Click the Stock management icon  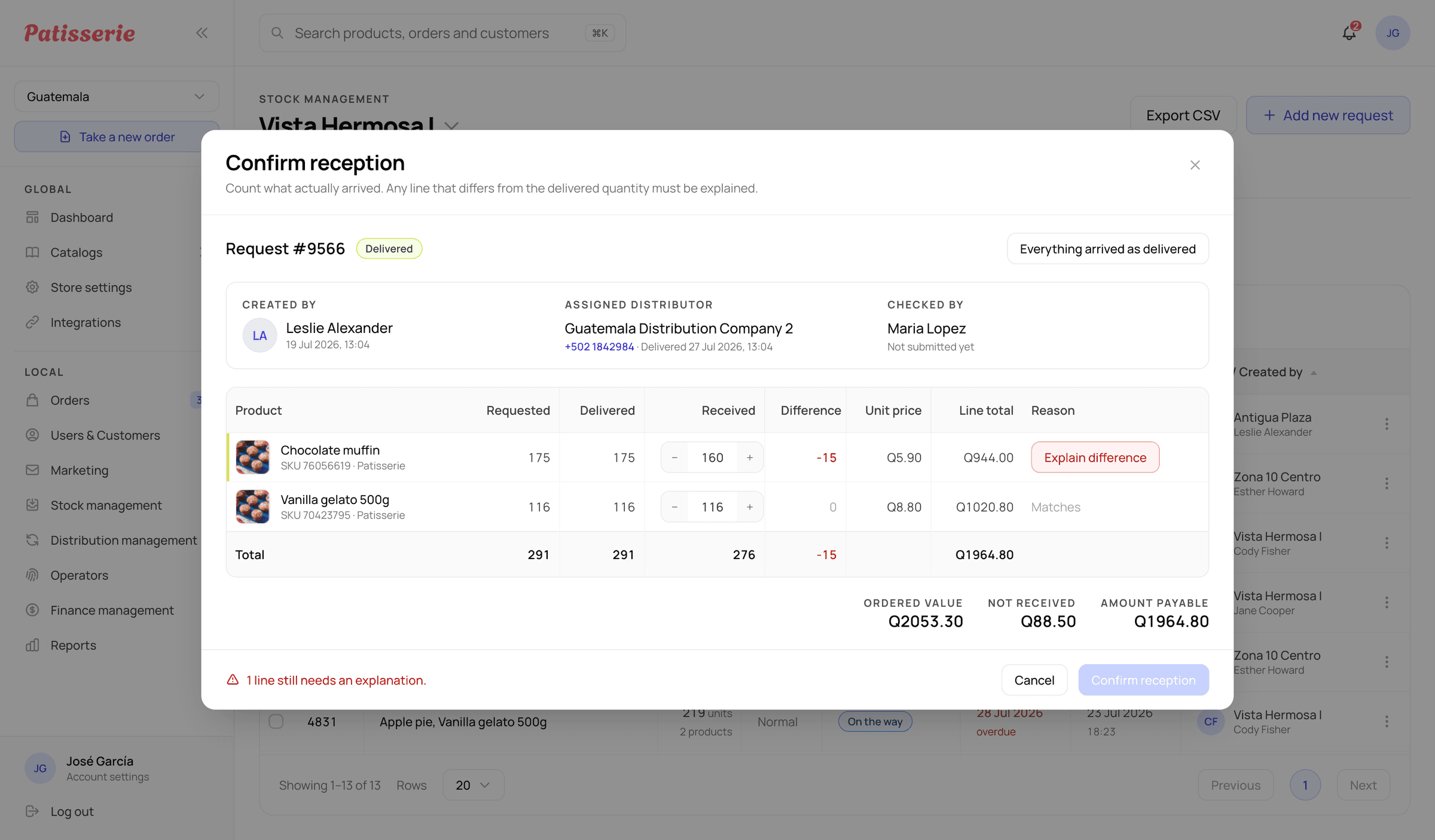click(x=32, y=505)
